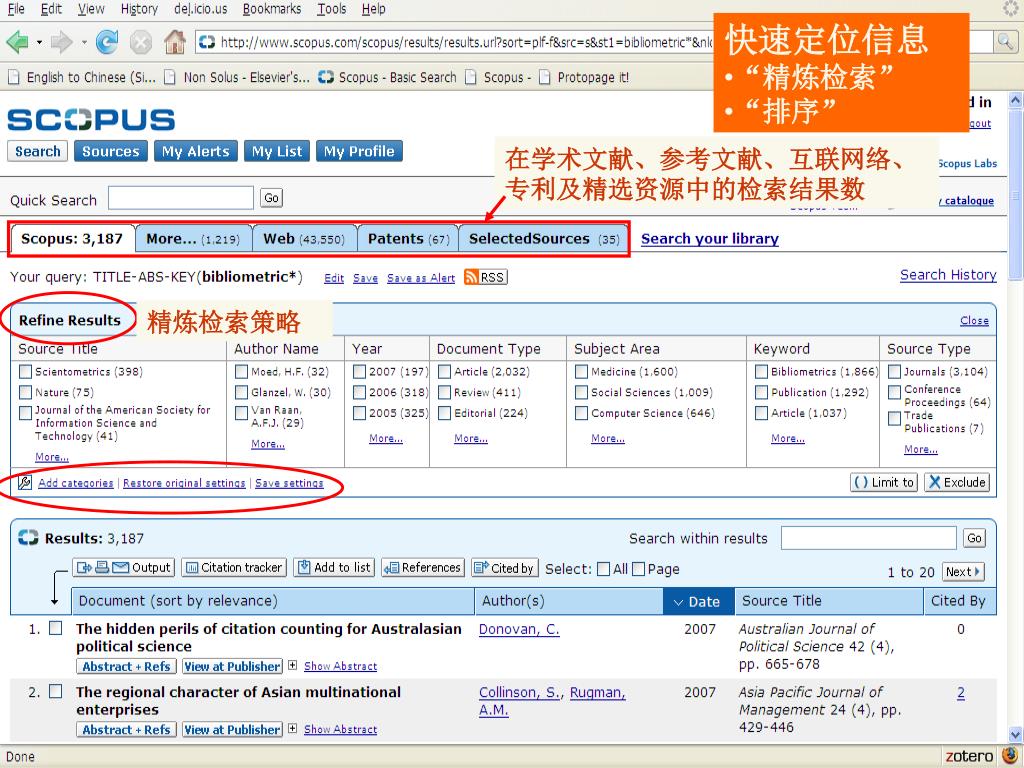Click the Output button
Screen dimensions: 1024x768
(123, 568)
